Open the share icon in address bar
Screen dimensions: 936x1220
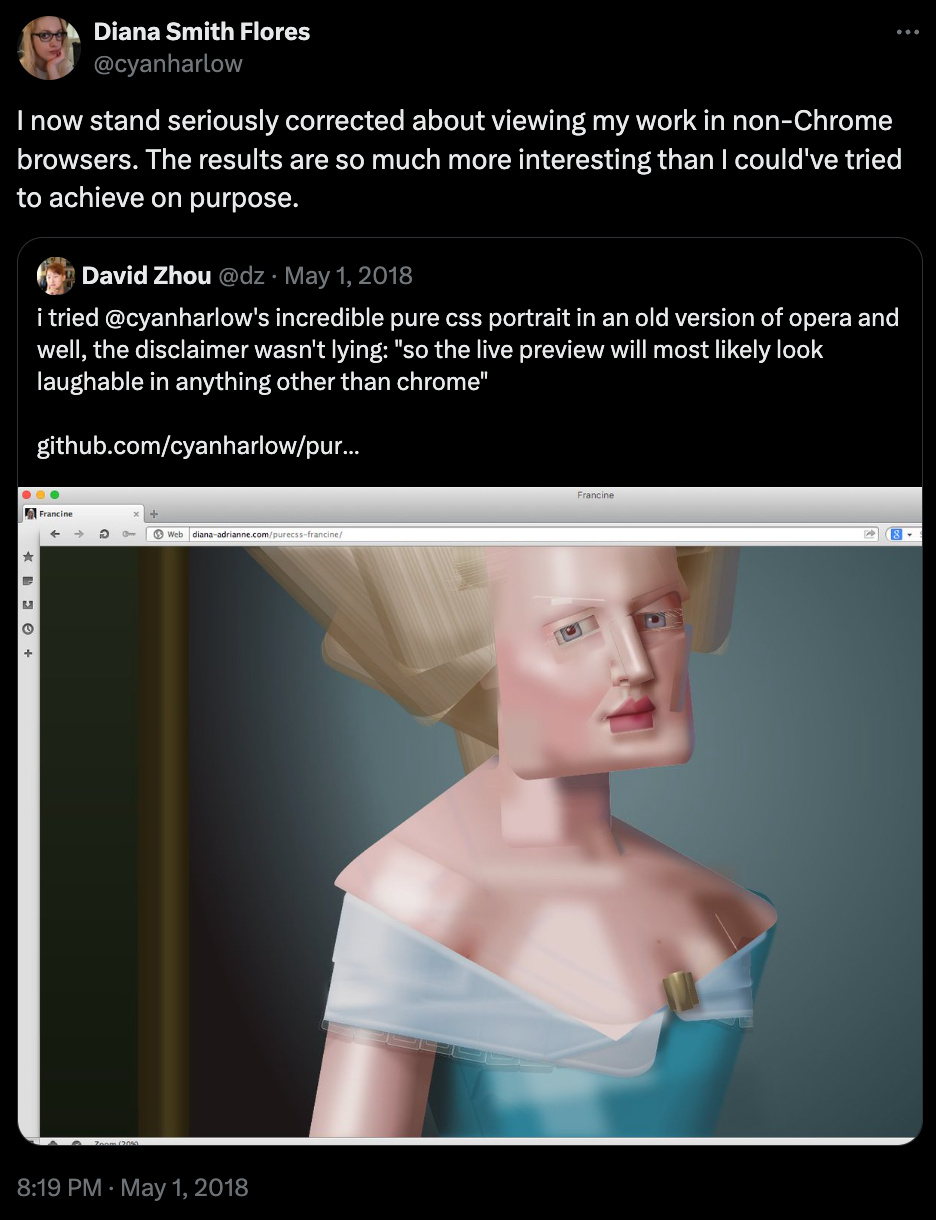tap(870, 535)
